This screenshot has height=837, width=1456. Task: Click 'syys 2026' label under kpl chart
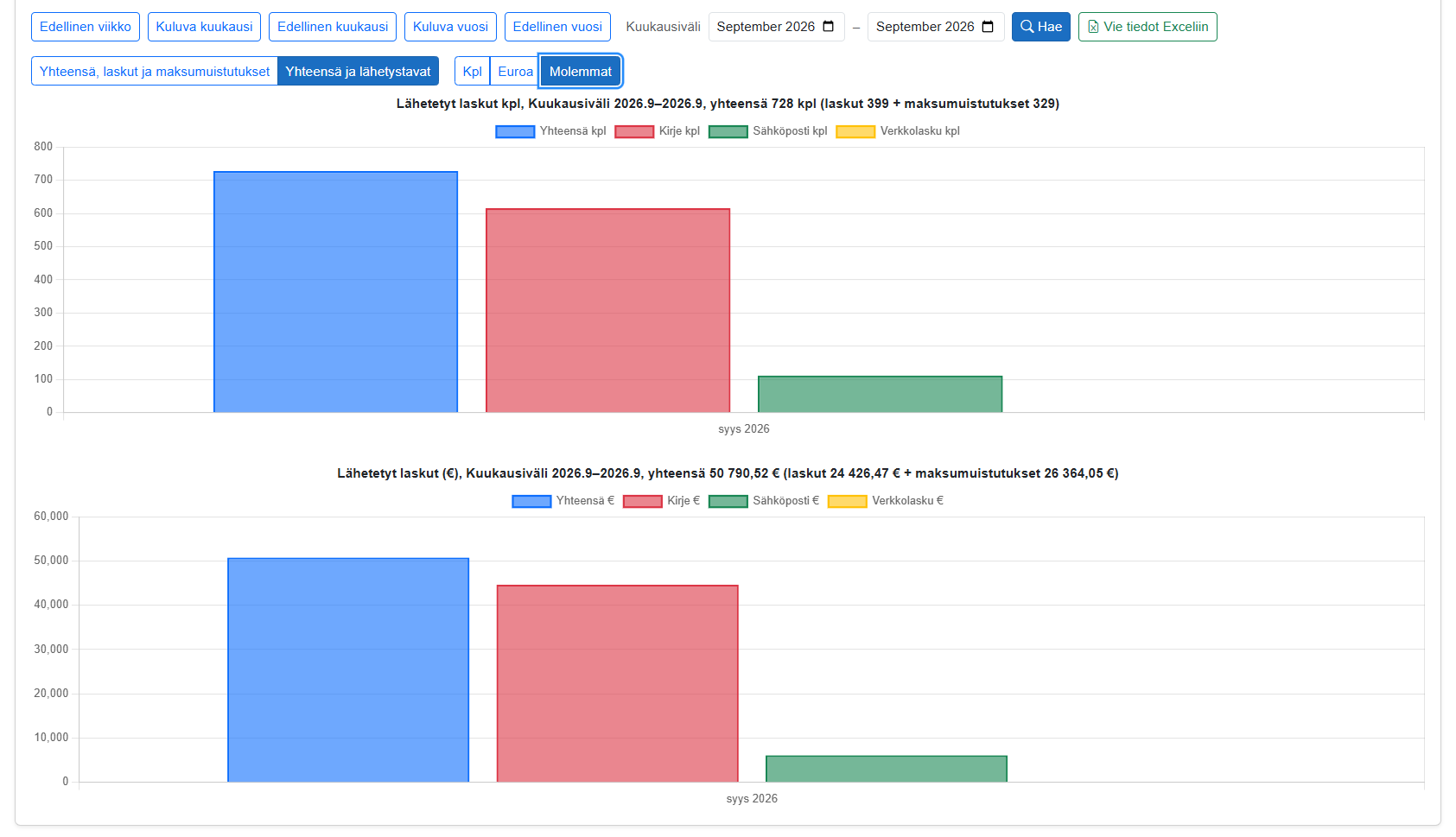click(x=744, y=429)
